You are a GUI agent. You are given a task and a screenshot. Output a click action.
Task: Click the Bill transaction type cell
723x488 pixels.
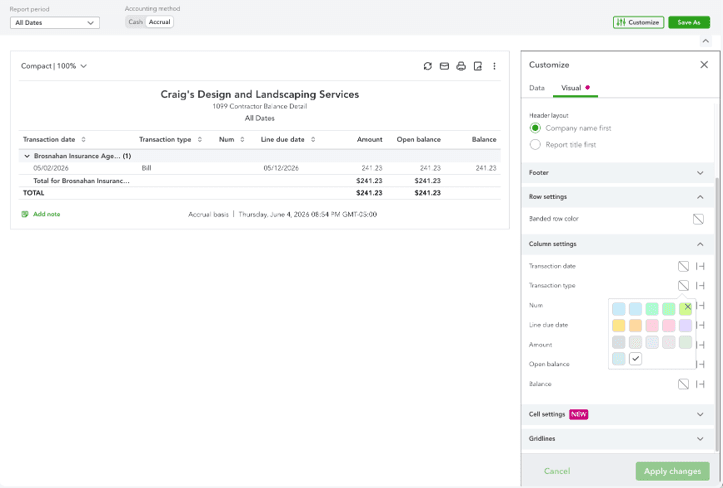coord(146,168)
